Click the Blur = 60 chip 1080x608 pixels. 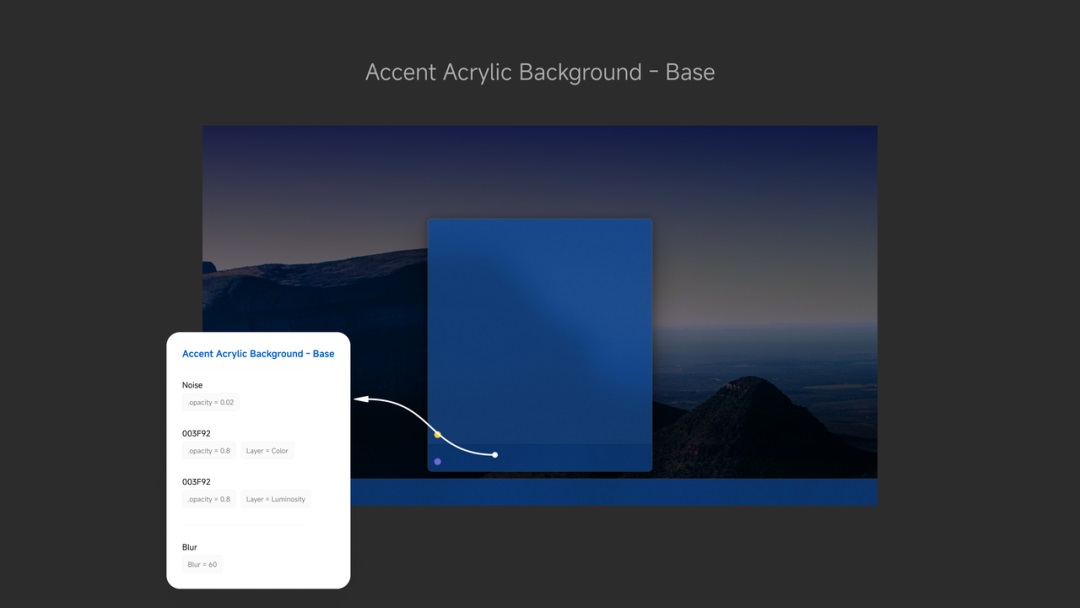coord(202,565)
